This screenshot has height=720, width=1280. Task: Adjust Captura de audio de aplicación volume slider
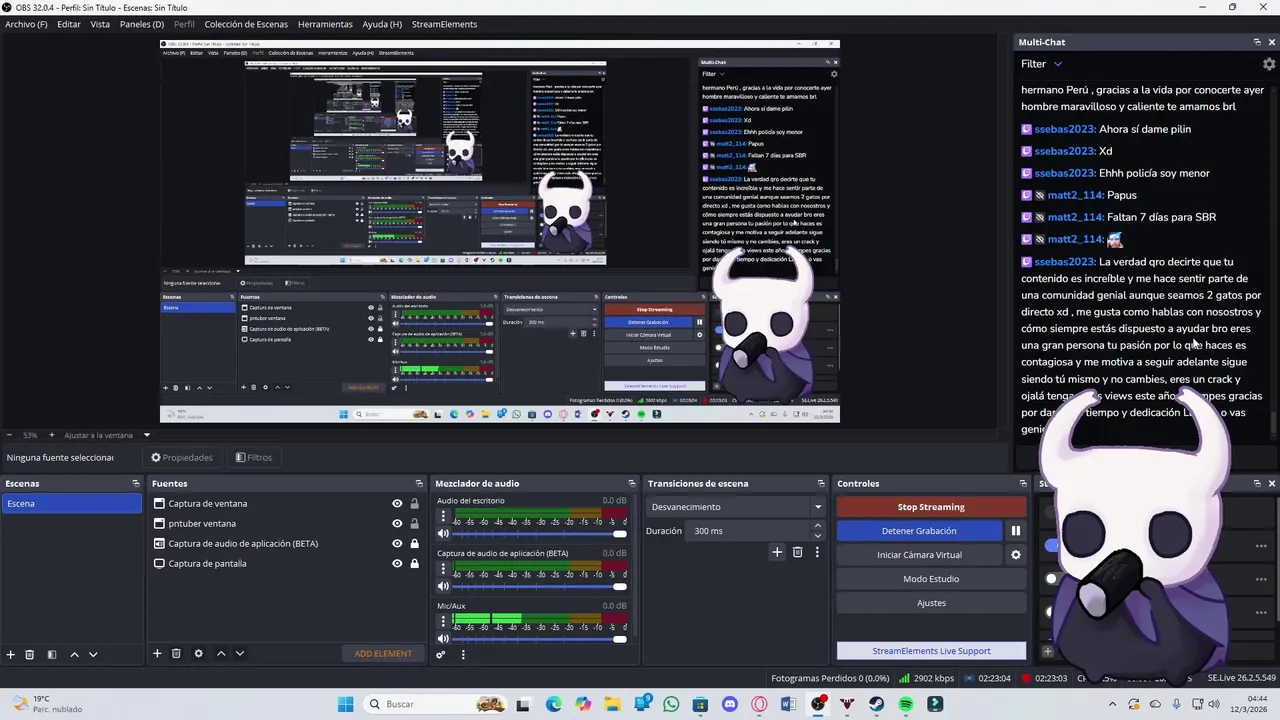(541, 586)
